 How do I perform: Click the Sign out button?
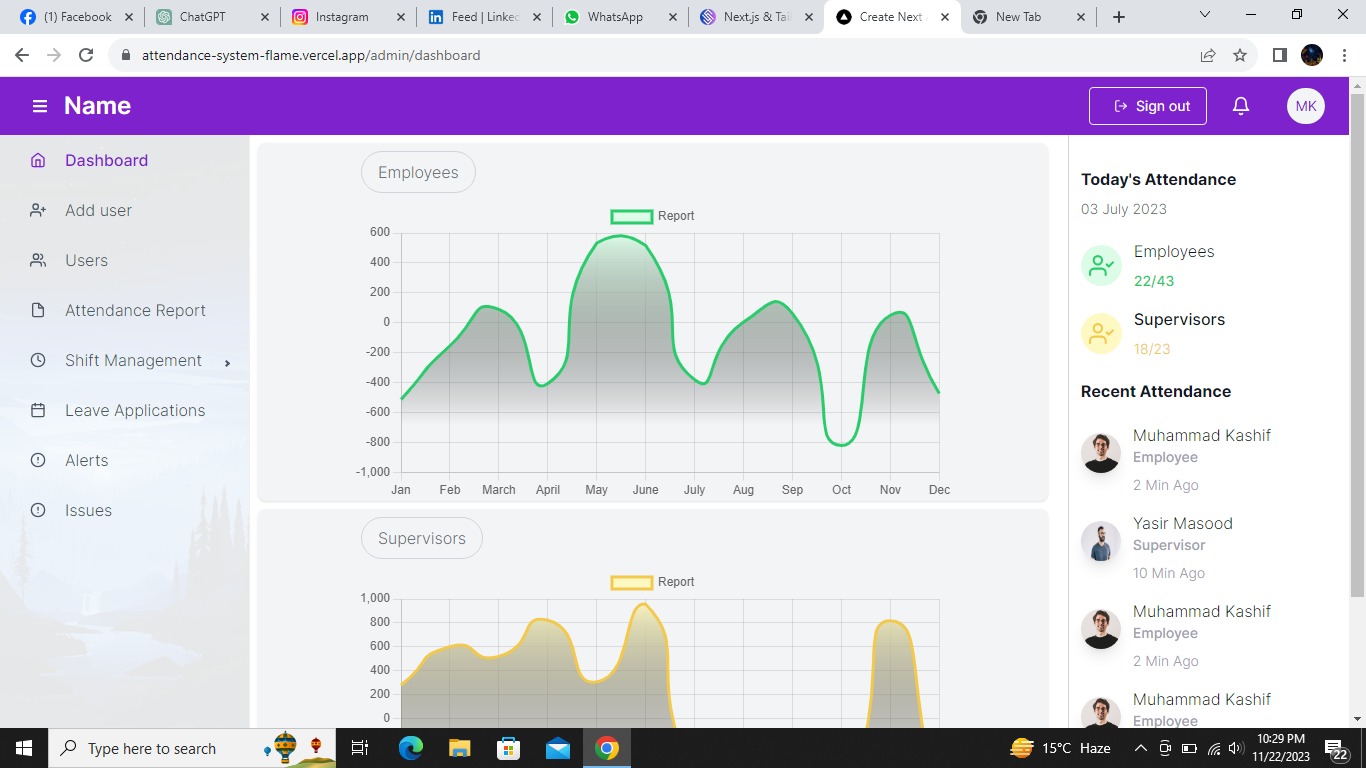(1148, 106)
